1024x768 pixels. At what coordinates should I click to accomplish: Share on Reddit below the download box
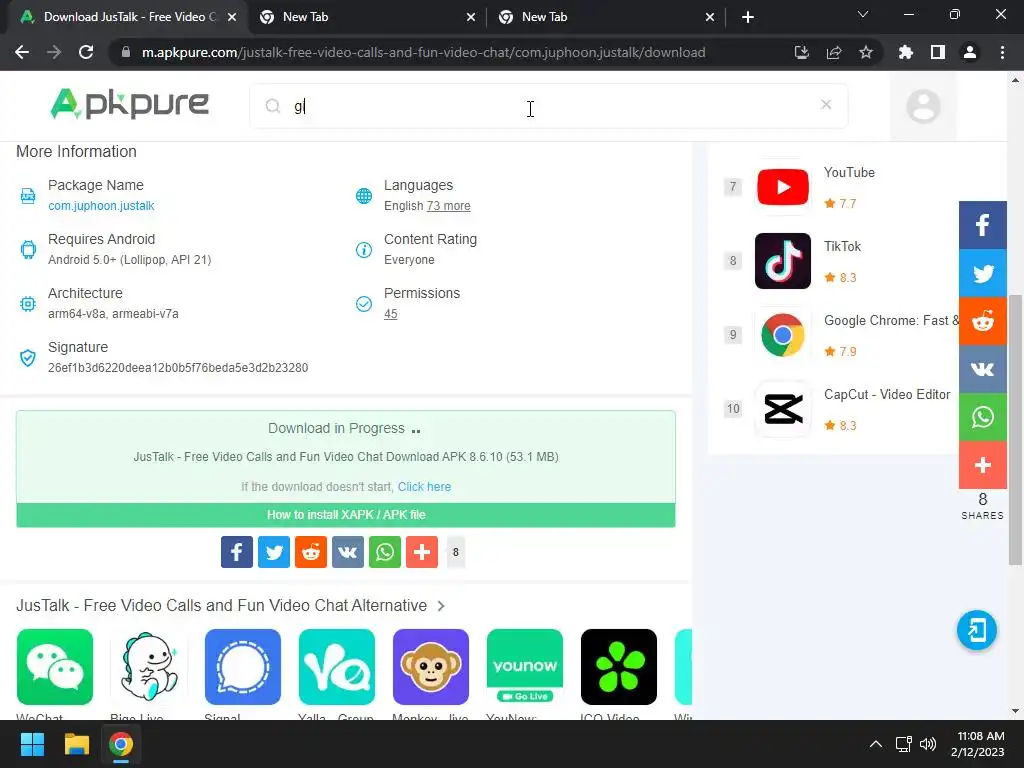coord(311,552)
